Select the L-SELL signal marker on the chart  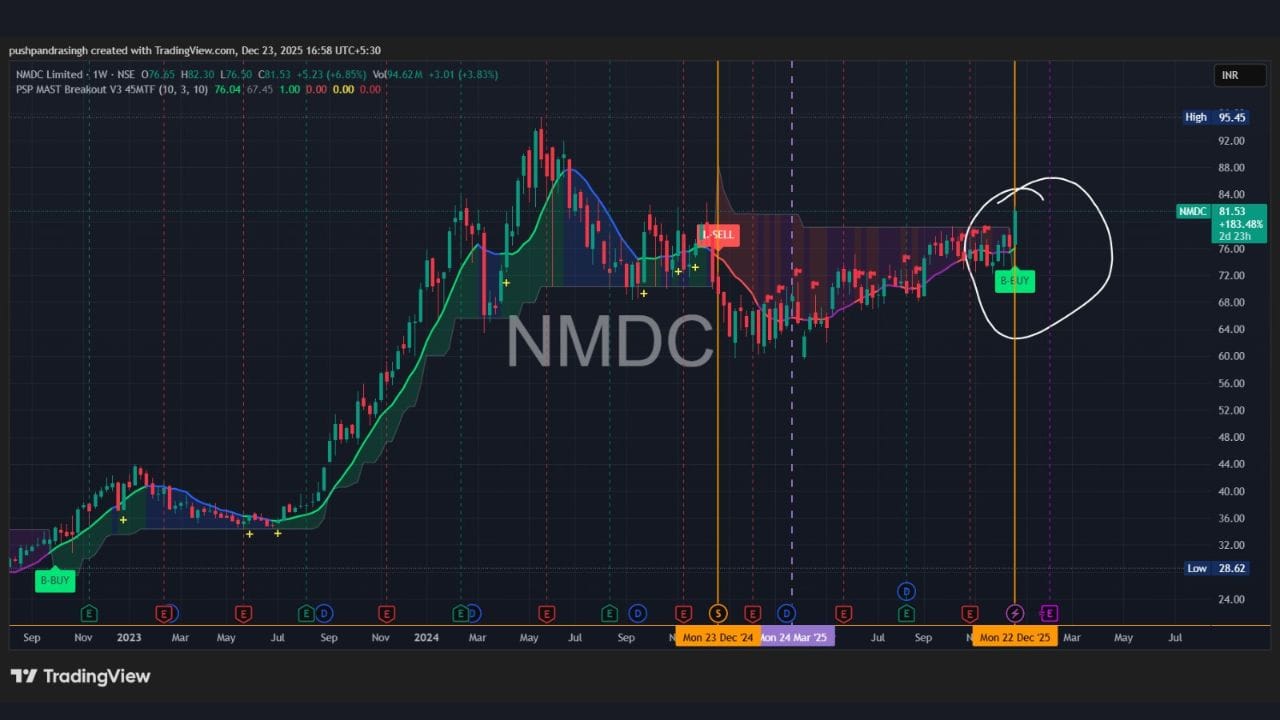(x=718, y=234)
